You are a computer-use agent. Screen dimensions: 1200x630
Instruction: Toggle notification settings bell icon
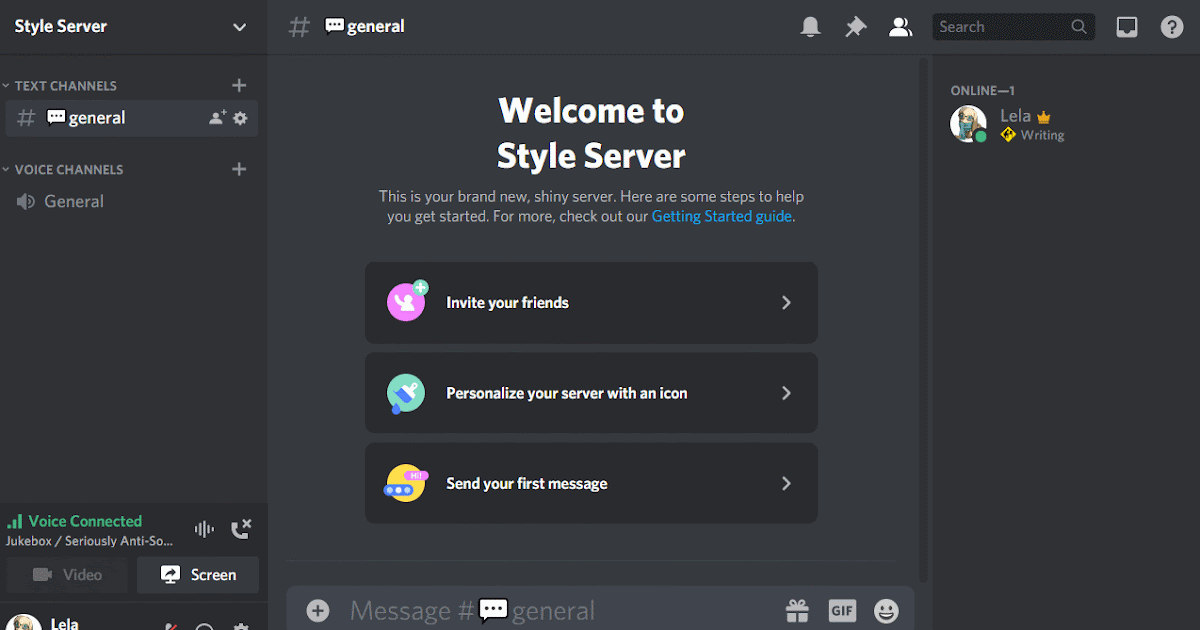pyautogui.click(x=811, y=27)
